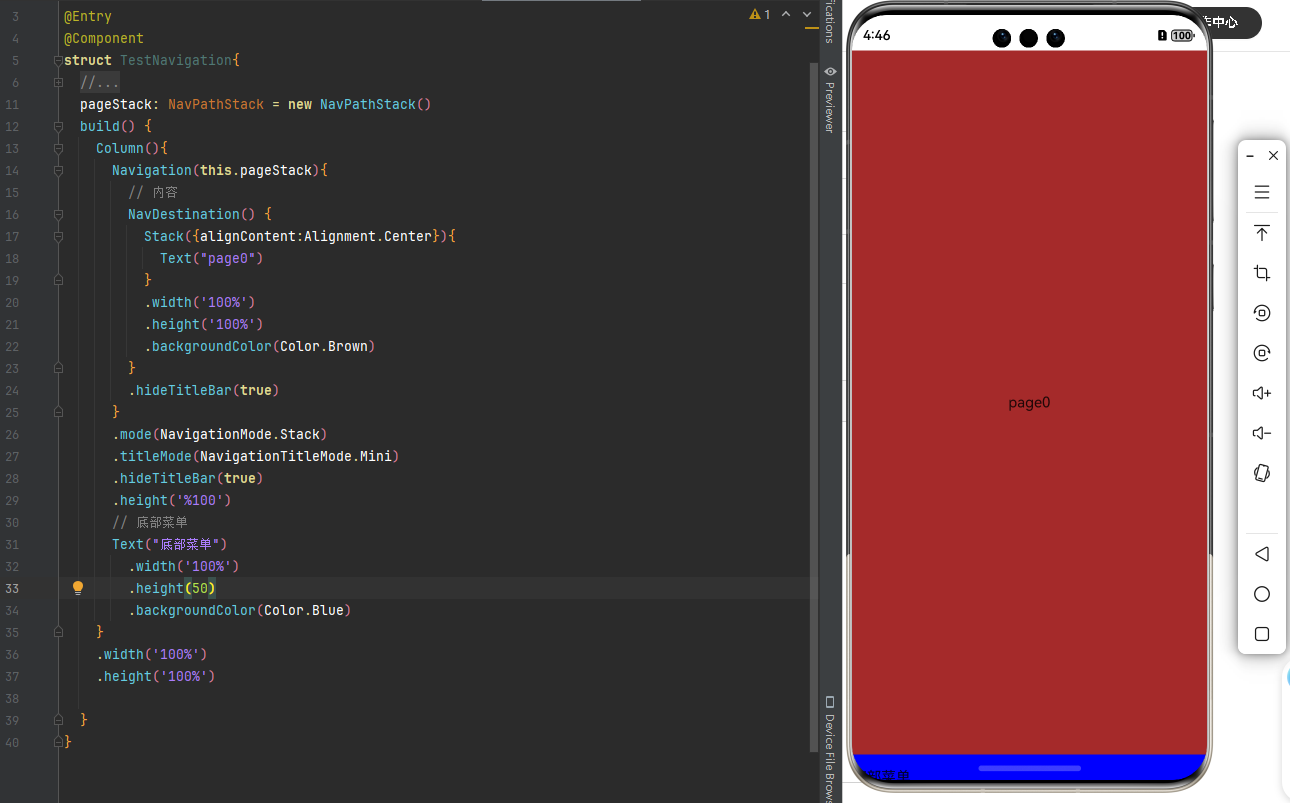Rotate the emulator screen clockwise
The image size is (1290, 803).
click(x=1262, y=353)
